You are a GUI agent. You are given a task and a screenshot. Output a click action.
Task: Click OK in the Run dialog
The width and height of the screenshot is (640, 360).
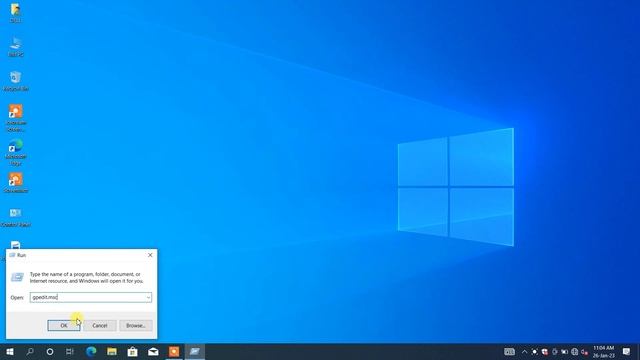pyautogui.click(x=64, y=325)
